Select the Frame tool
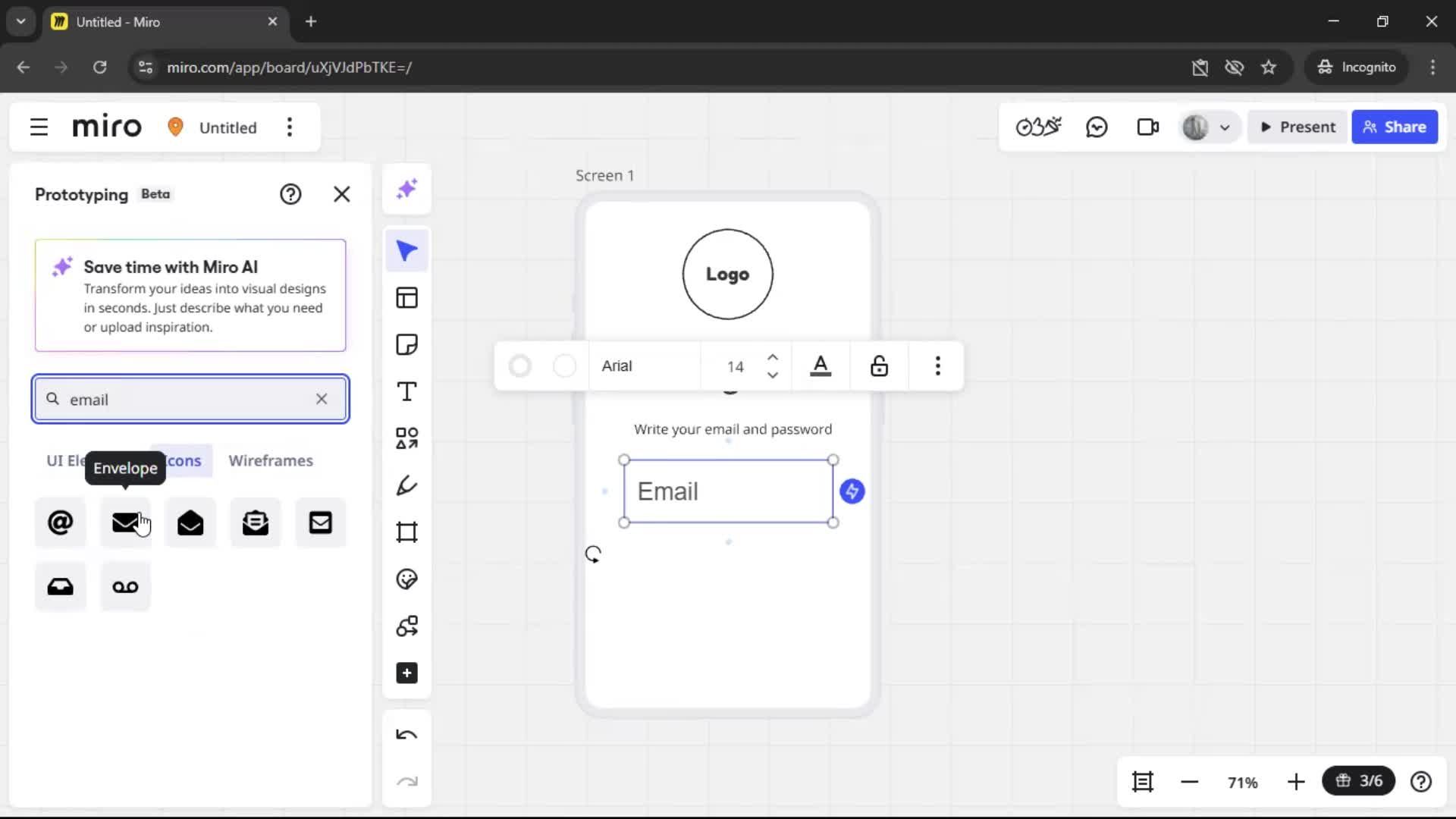This screenshot has width=1456, height=819. [407, 532]
